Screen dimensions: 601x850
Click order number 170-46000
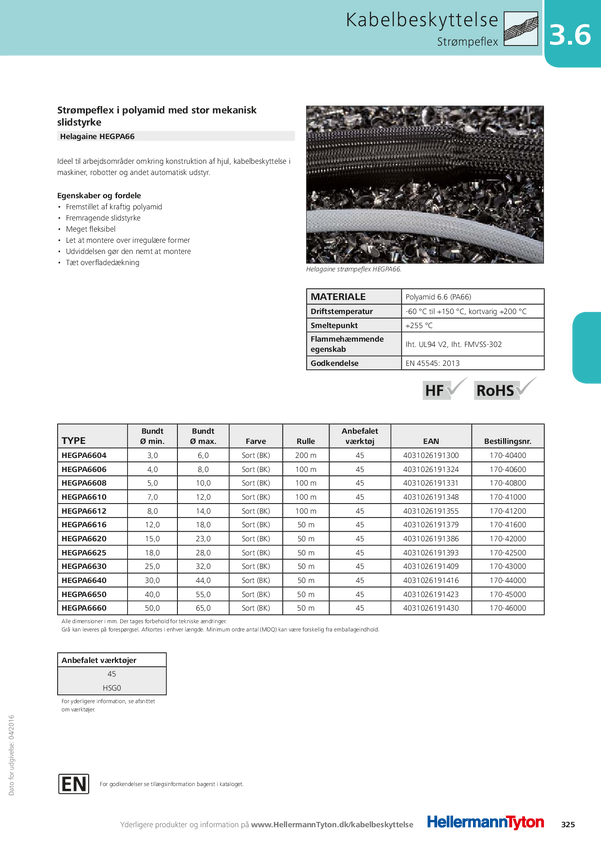coord(508,608)
